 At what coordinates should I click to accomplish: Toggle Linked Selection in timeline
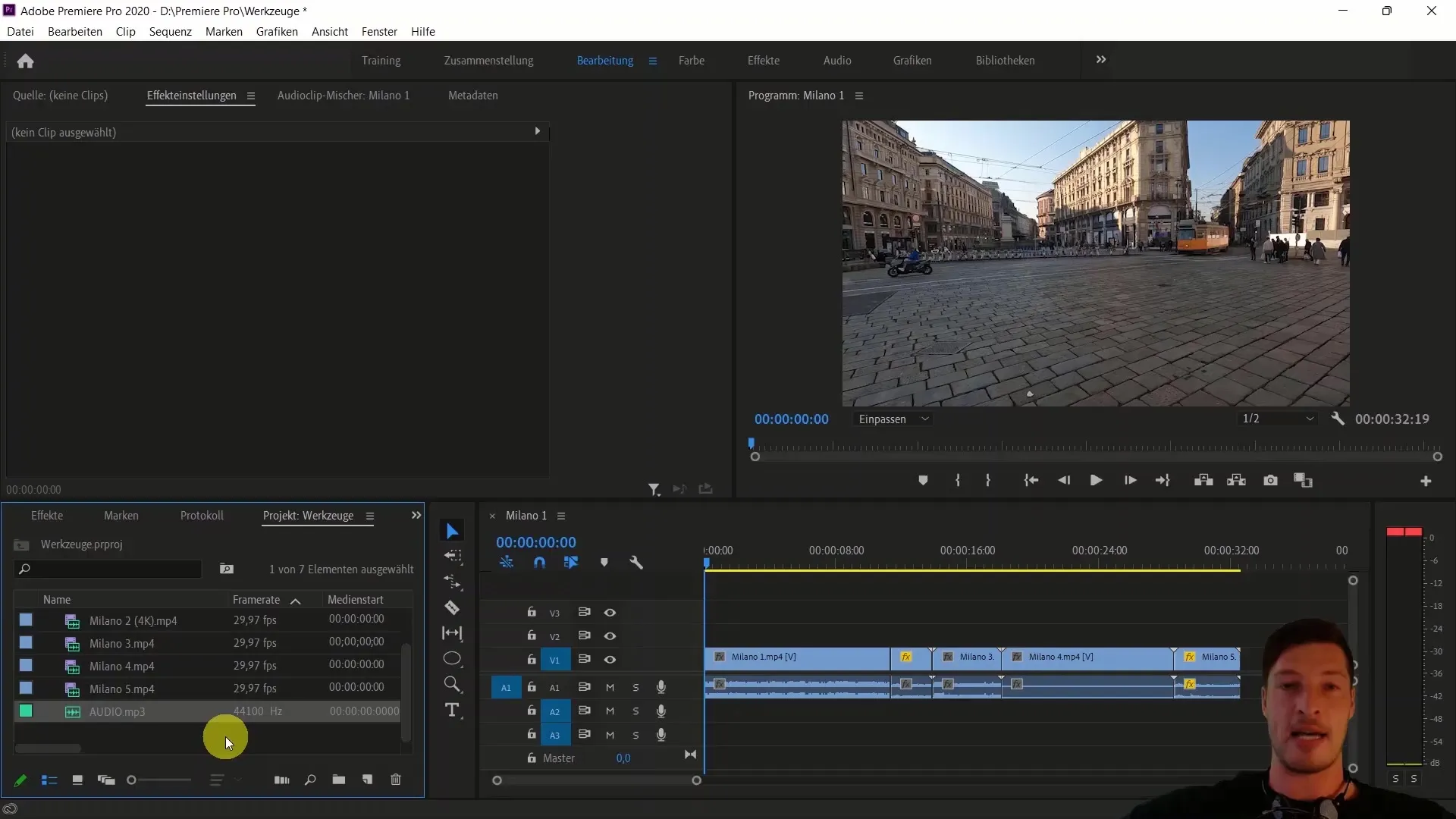(571, 563)
